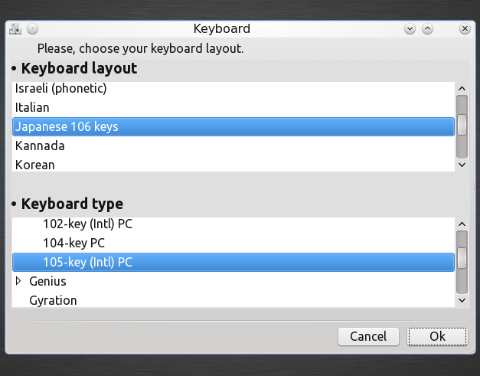Select Japanese 106 keys layout

point(233,127)
